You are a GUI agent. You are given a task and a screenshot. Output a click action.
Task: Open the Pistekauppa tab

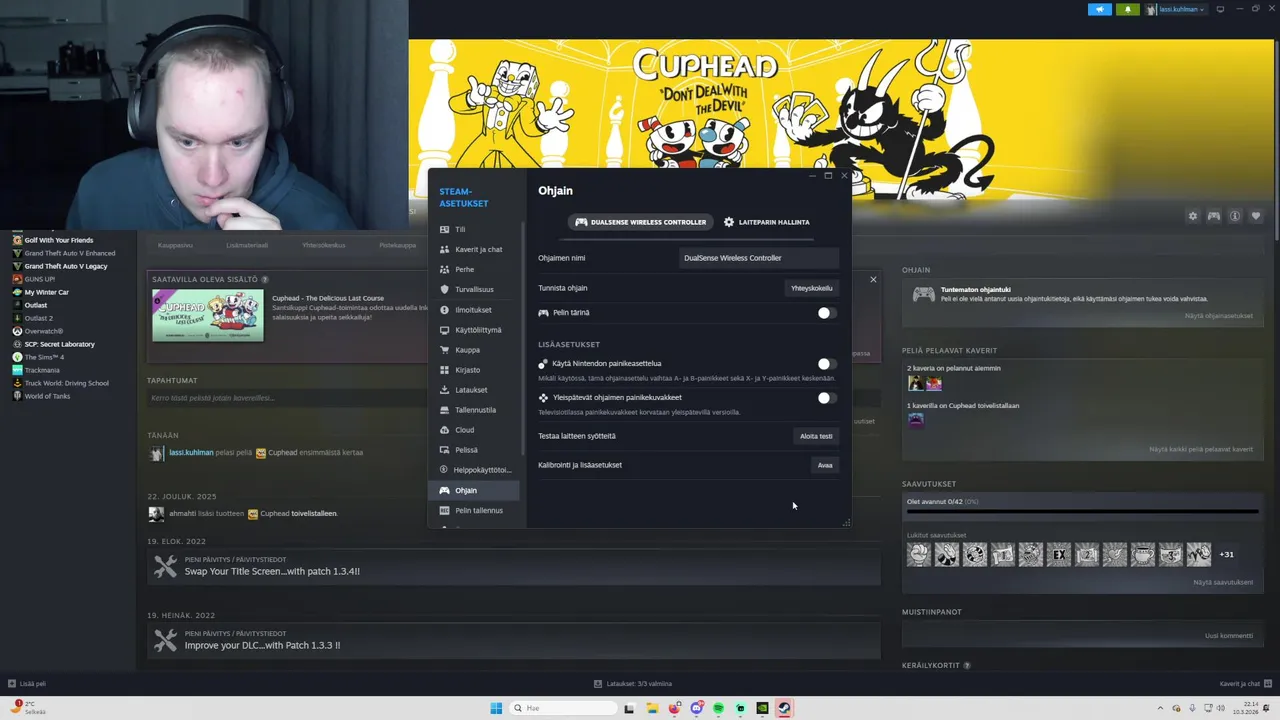[397, 245]
